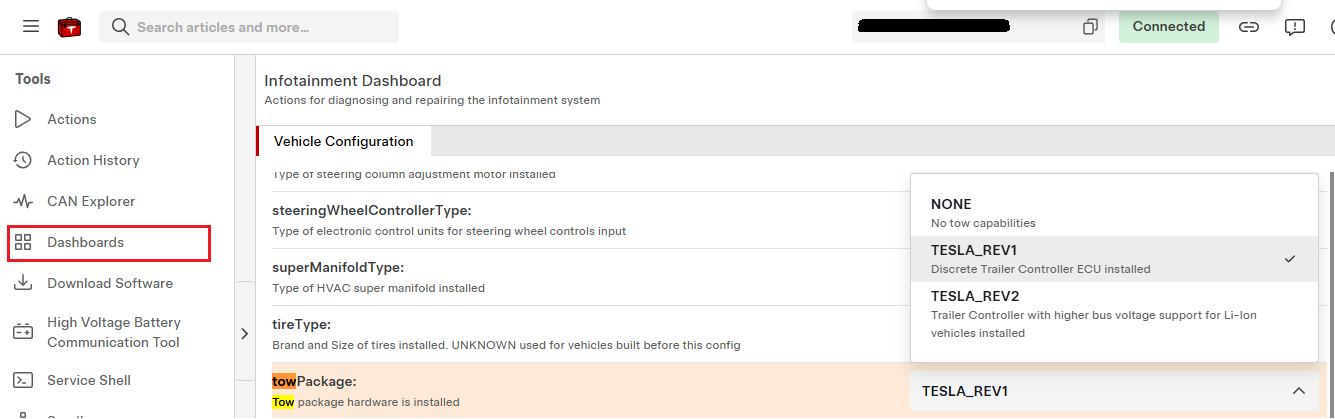Click the red Tesla toolbox logo
The width and height of the screenshot is (1335, 419).
[69, 27]
